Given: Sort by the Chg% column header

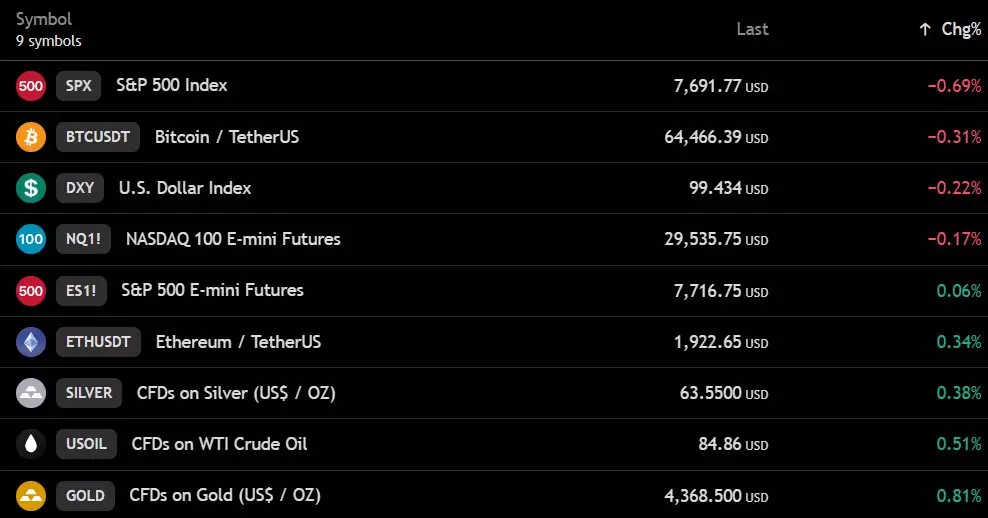Looking at the screenshot, I should [961, 29].
